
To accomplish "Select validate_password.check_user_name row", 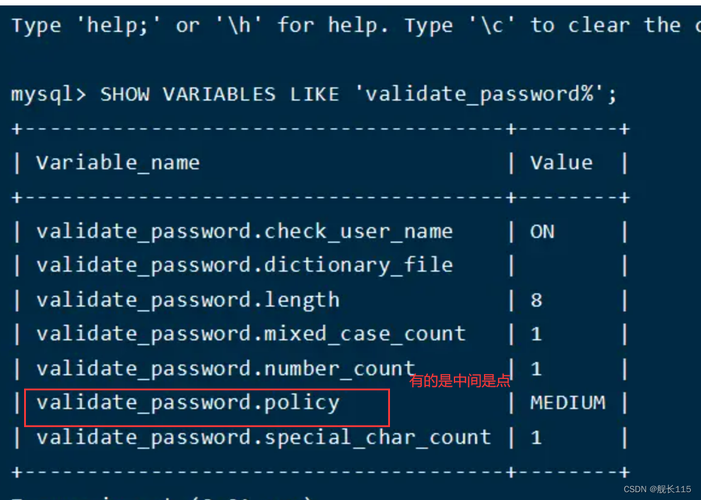I will (244, 231).
